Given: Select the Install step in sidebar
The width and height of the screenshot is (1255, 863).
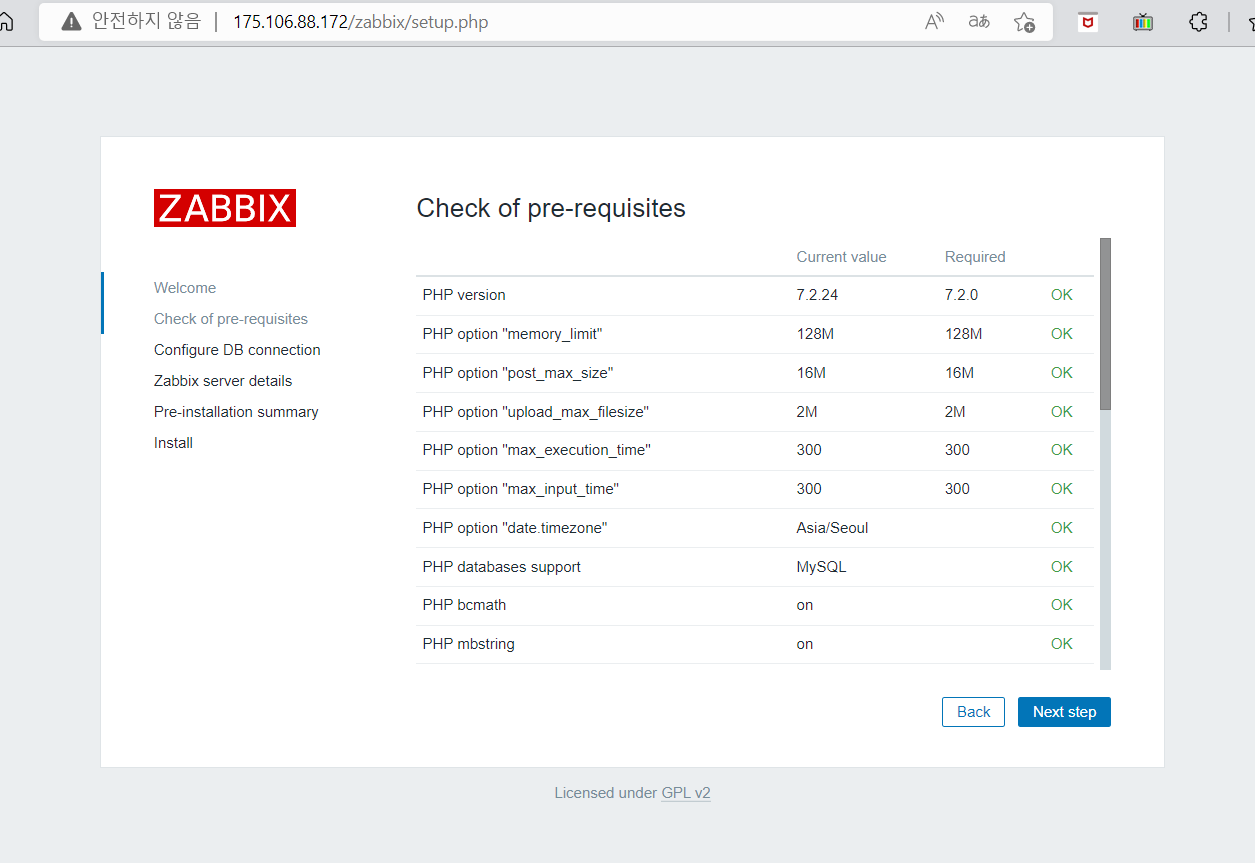Looking at the screenshot, I should point(173,443).
